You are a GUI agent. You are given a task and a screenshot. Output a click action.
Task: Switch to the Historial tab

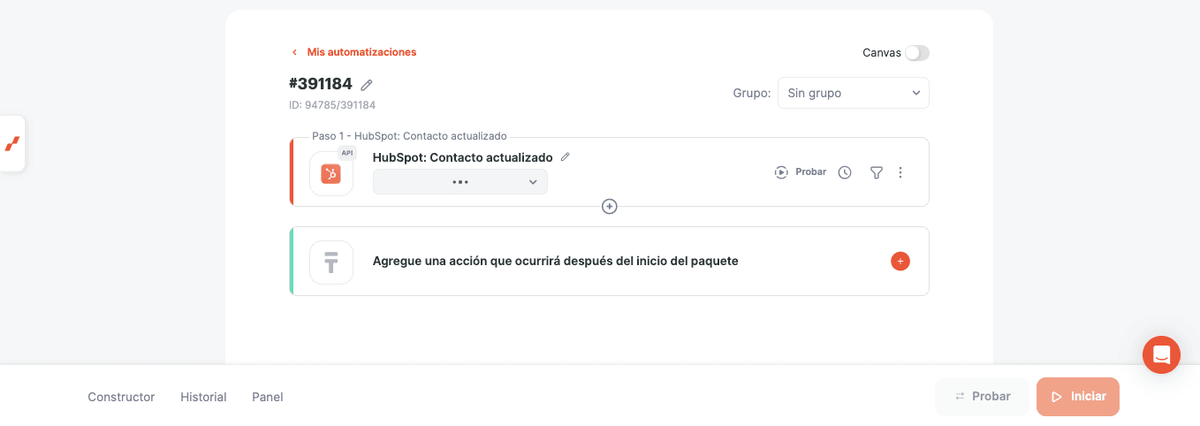203,397
